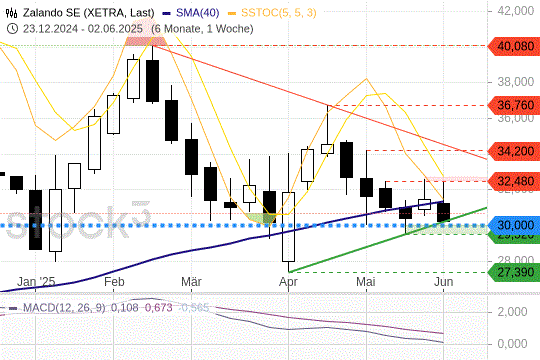Select the SMA(40) legend label
Screen dimensions: 540x360
198,13
